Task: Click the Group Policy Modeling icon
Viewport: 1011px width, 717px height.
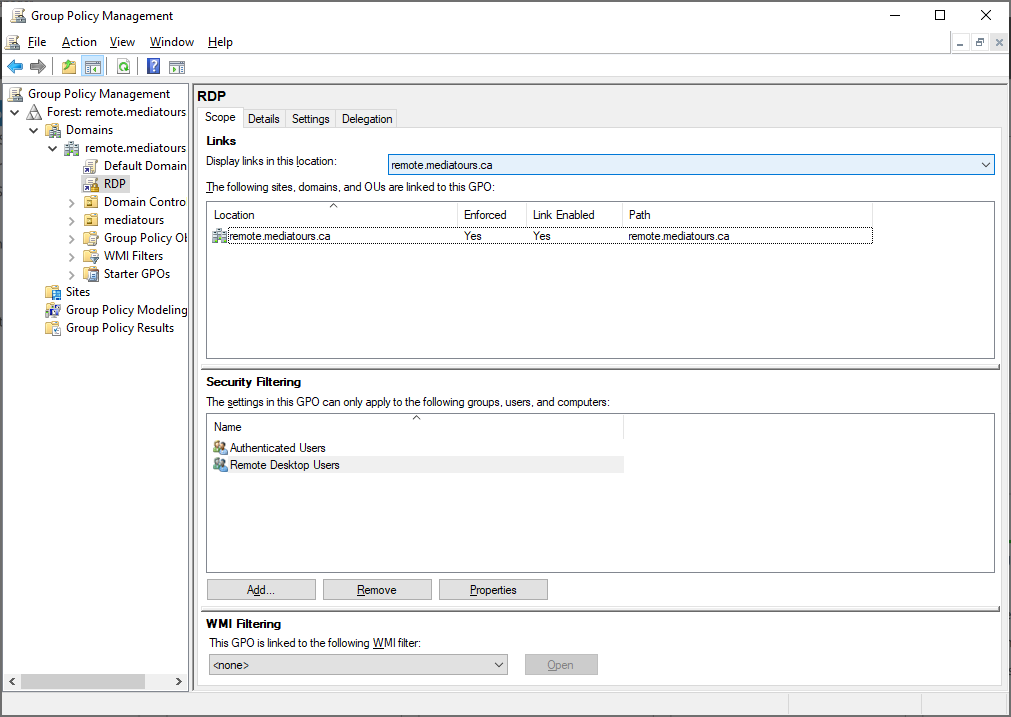Action: pyautogui.click(x=53, y=310)
